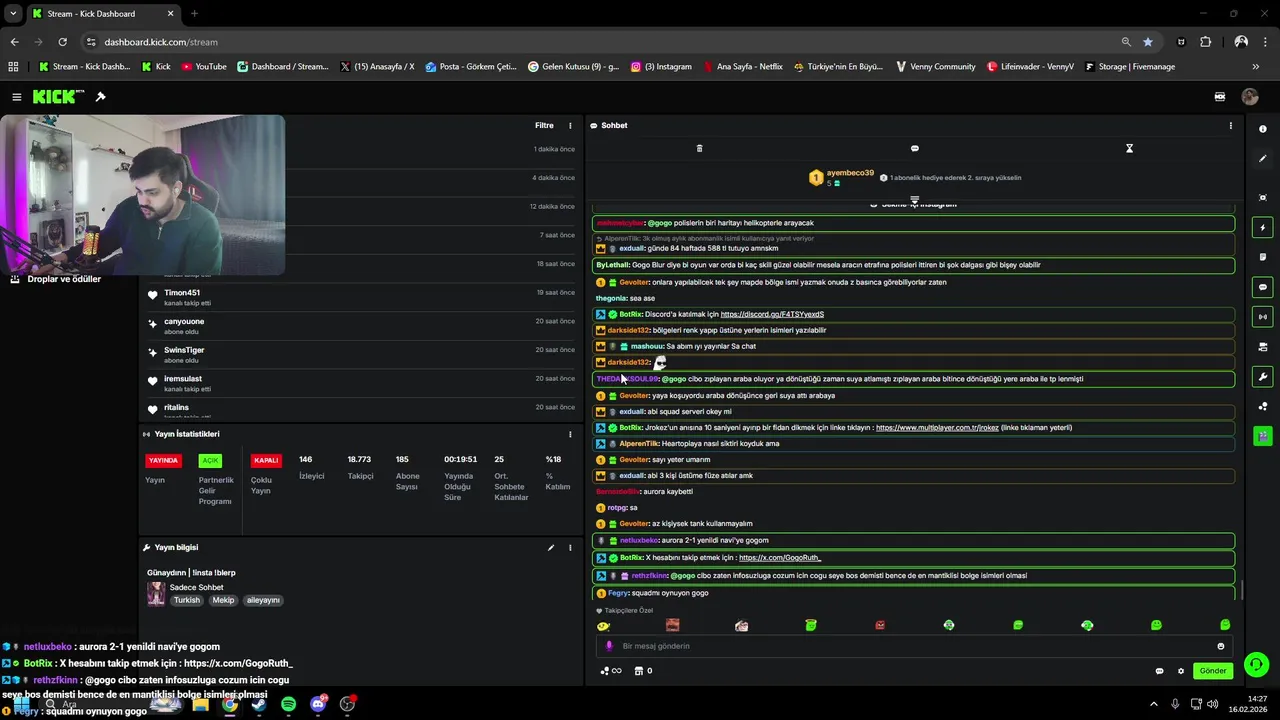1280x720 pixels.
Task: Click the broadcast signal icon in right sidebar
Action: pyautogui.click(x=1263, y=317)
